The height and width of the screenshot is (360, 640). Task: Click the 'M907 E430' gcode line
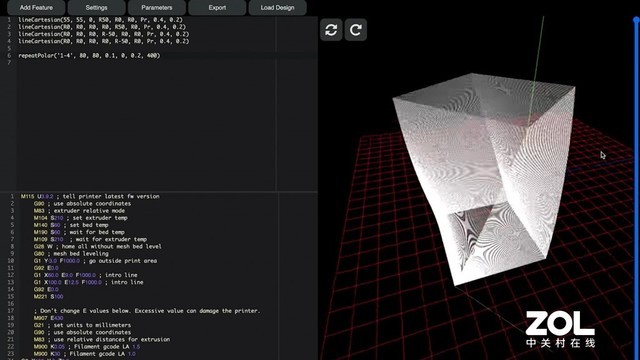pyautogui.click(x=49, y=318)
